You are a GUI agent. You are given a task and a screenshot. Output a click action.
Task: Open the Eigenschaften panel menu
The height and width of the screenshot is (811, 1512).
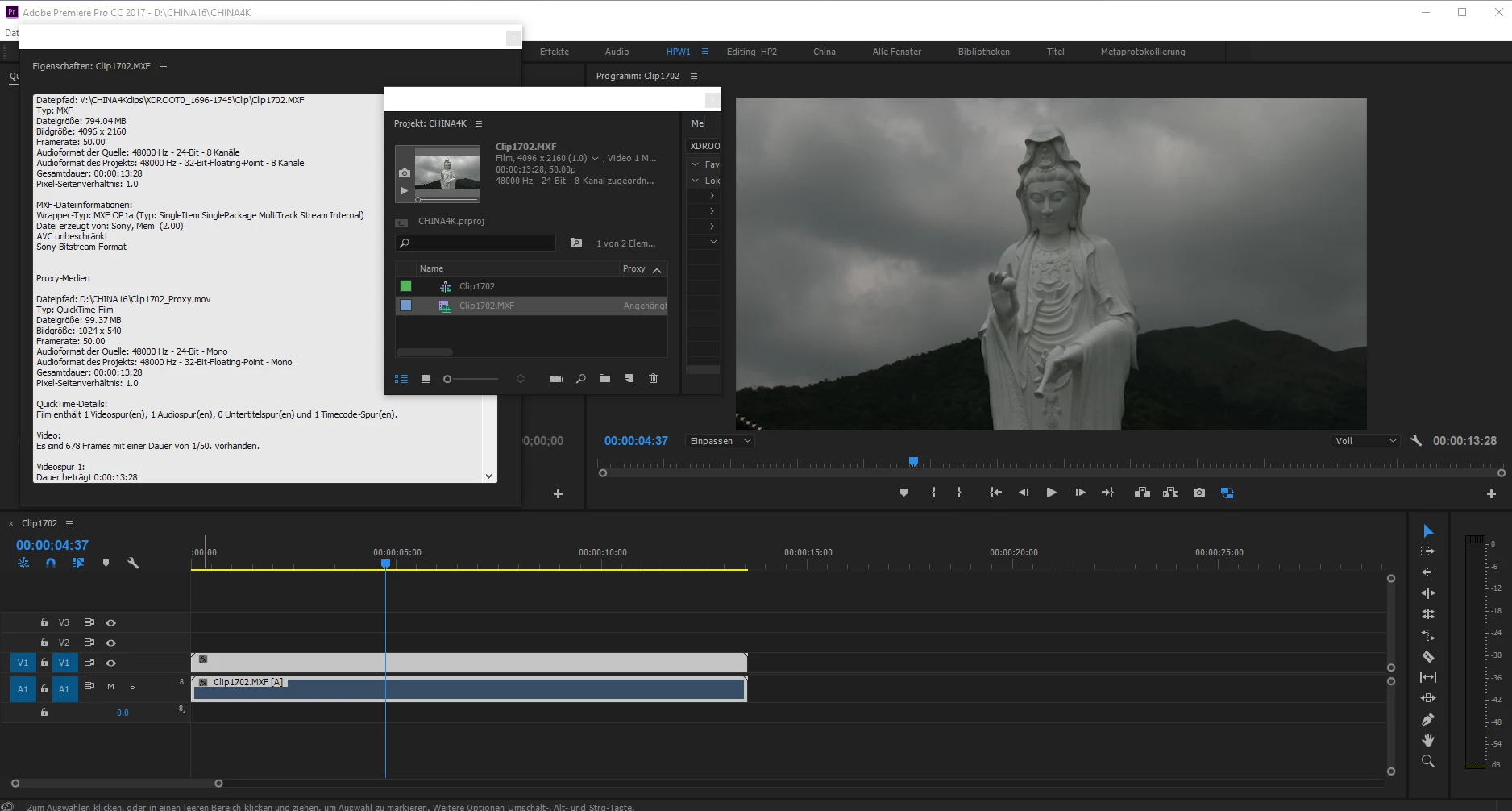[164, 66]
